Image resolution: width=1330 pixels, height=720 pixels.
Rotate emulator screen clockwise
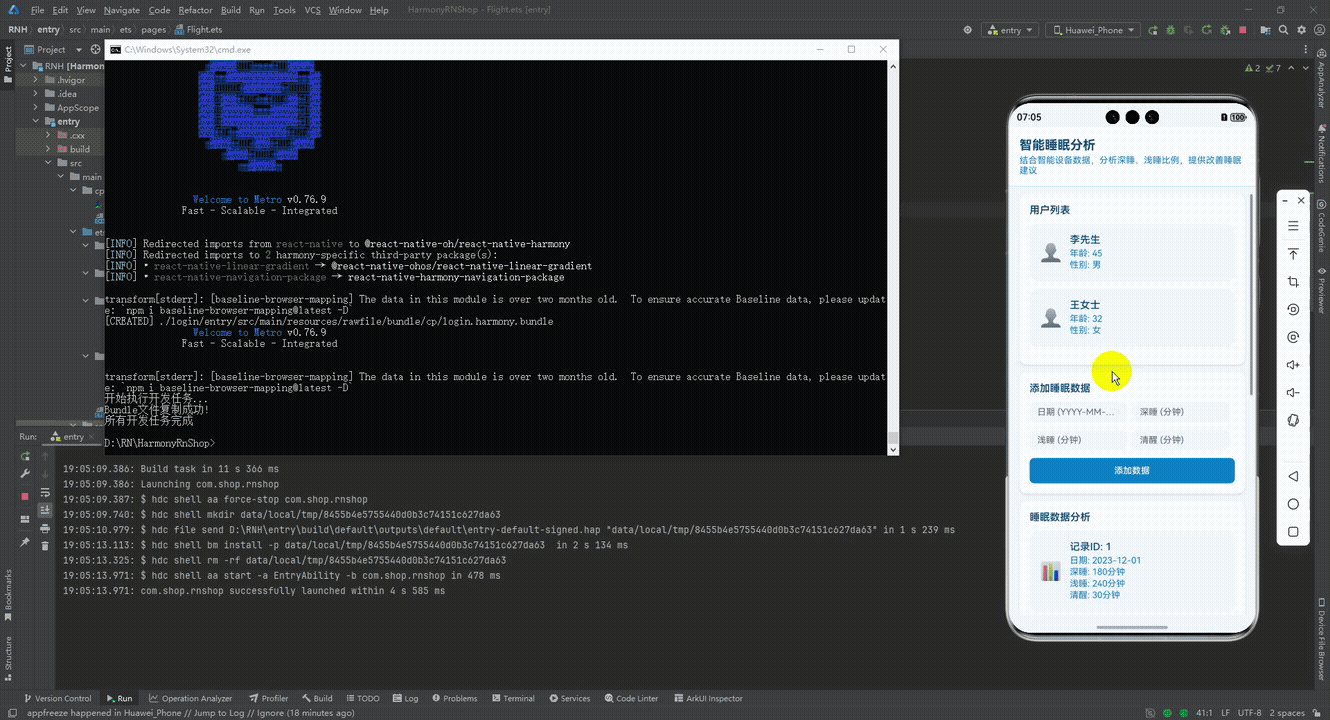pyautogui.click(x=1293, y=338)
